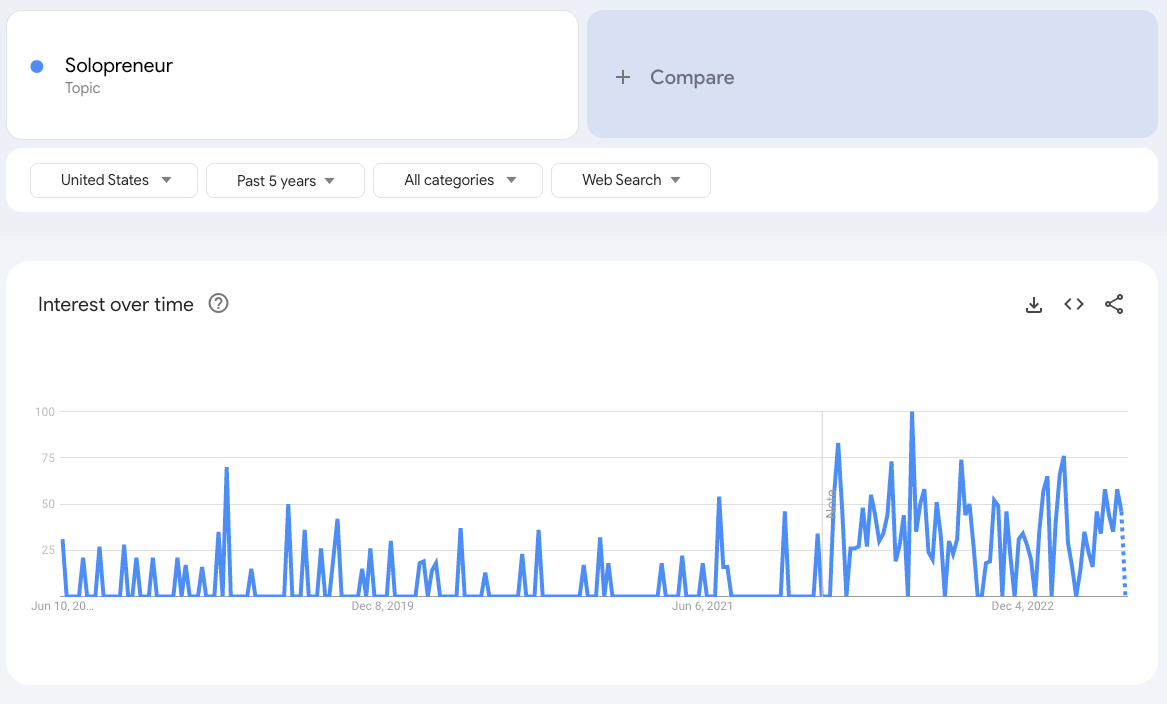
Task: Click the Dec 4, 2022 axis label
Action: 1022,605
